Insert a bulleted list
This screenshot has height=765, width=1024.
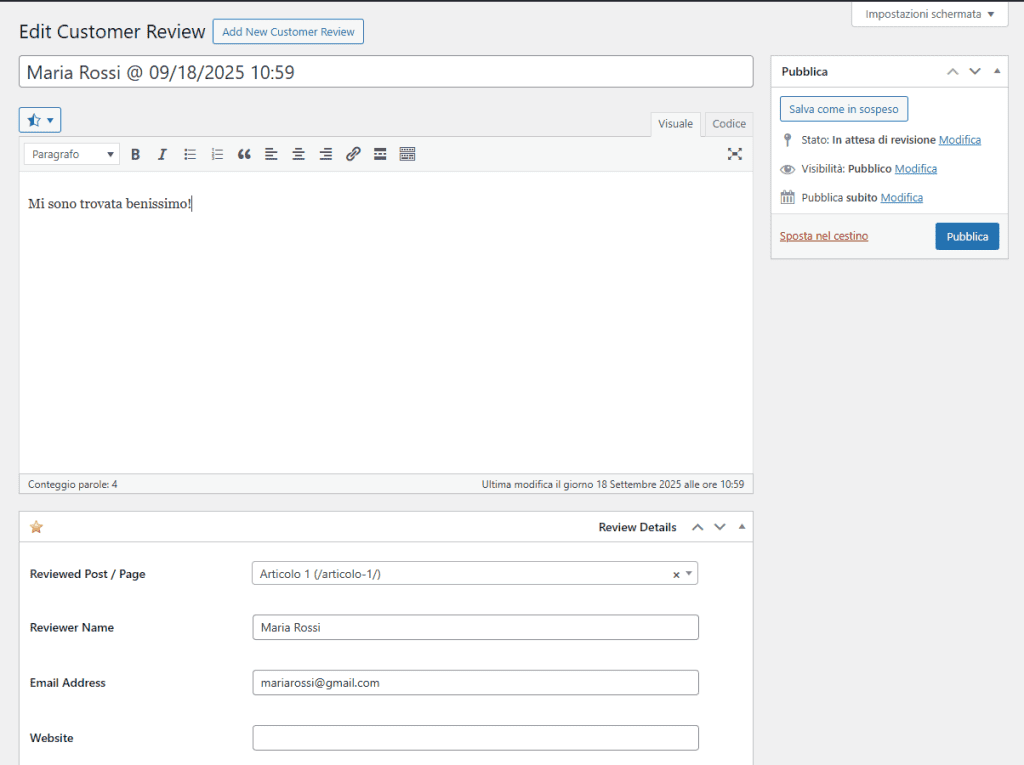189,154
